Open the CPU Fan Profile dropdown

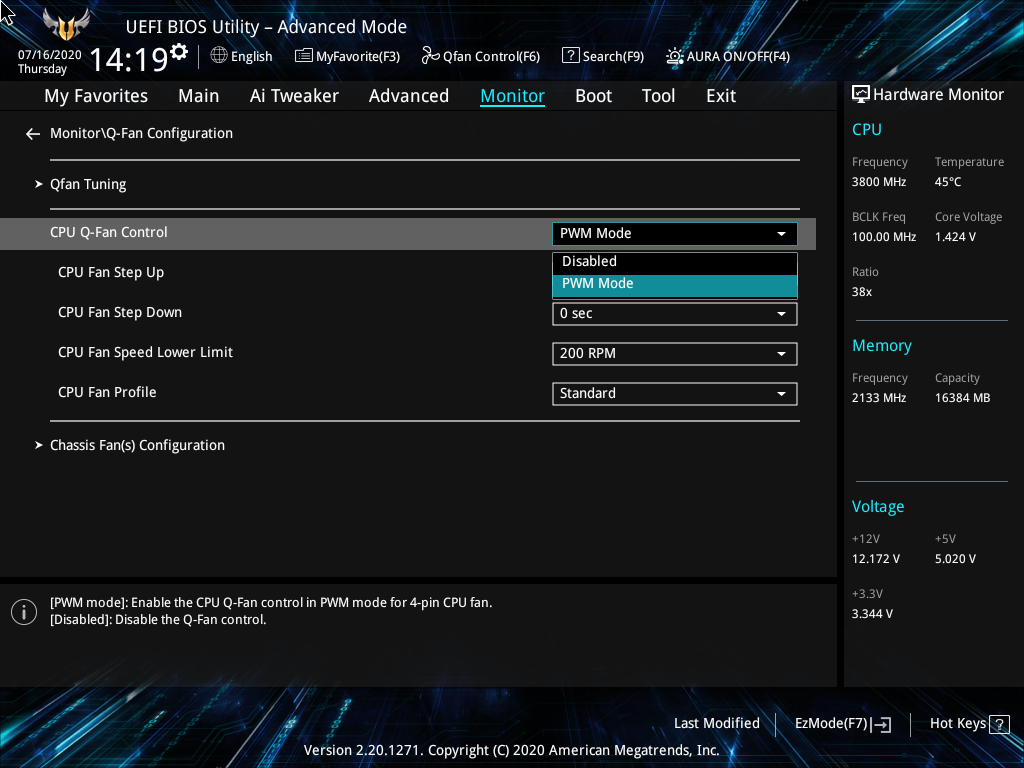tap(675, 394)
